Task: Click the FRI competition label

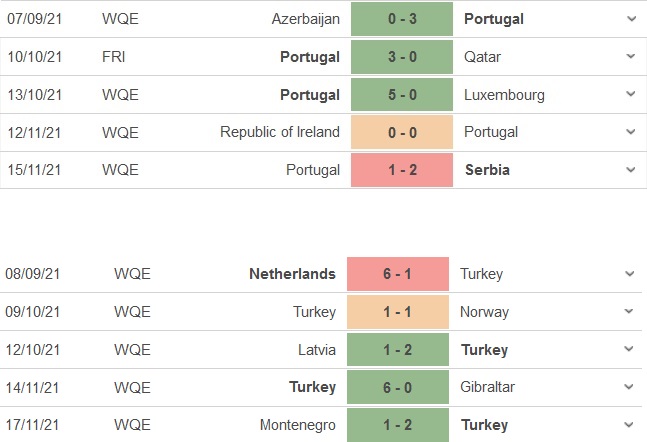Action: click(x=114, y=57)
